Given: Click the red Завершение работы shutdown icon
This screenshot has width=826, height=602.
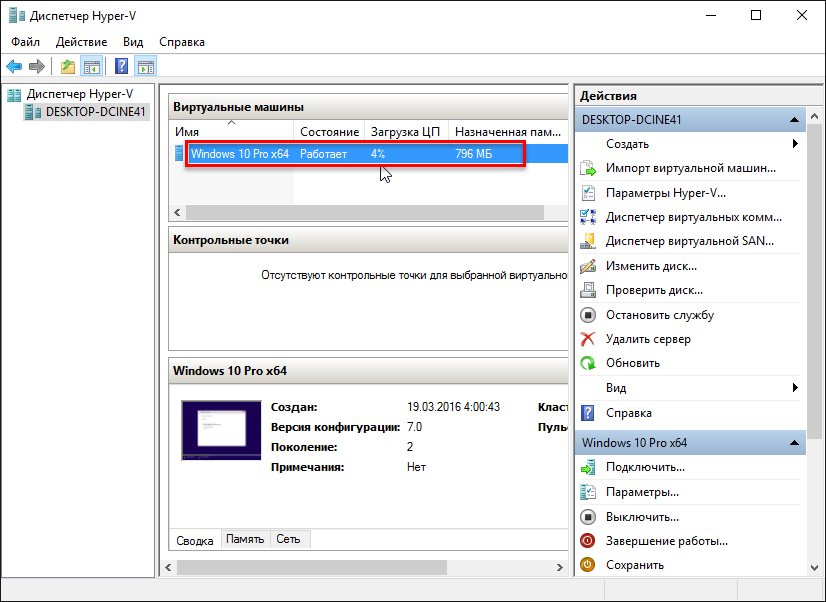Looking at the screenshot, I should (x=588, y=541).
